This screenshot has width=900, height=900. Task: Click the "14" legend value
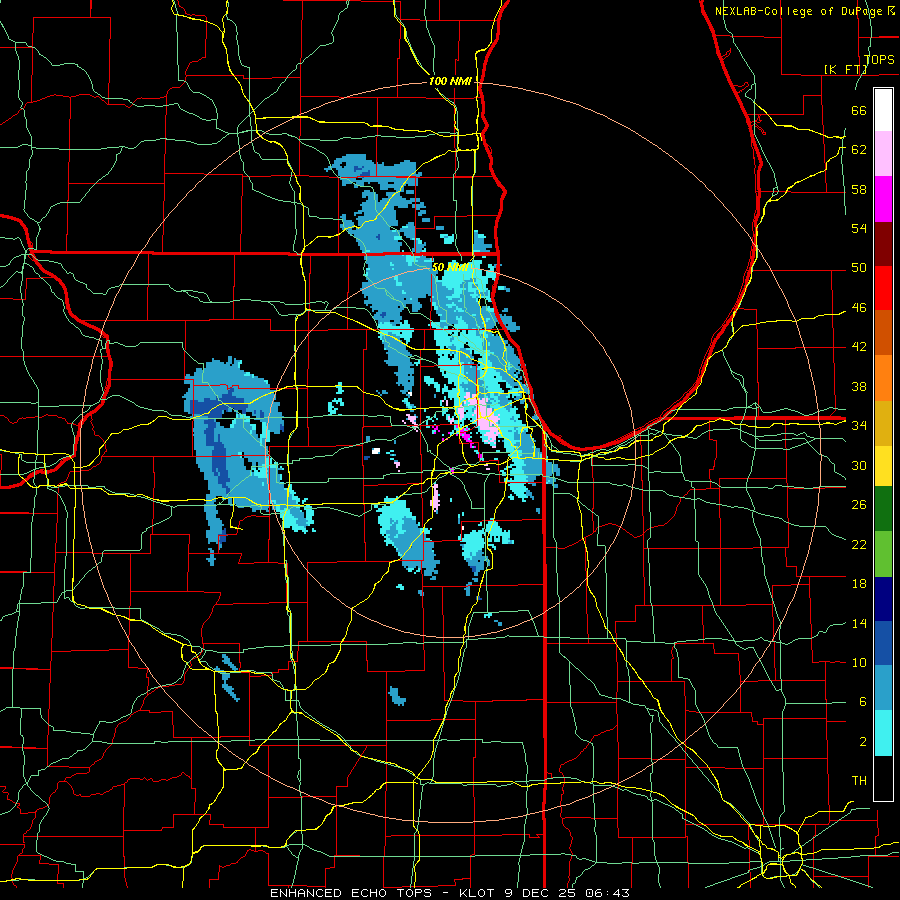click(x=859, y=623)
